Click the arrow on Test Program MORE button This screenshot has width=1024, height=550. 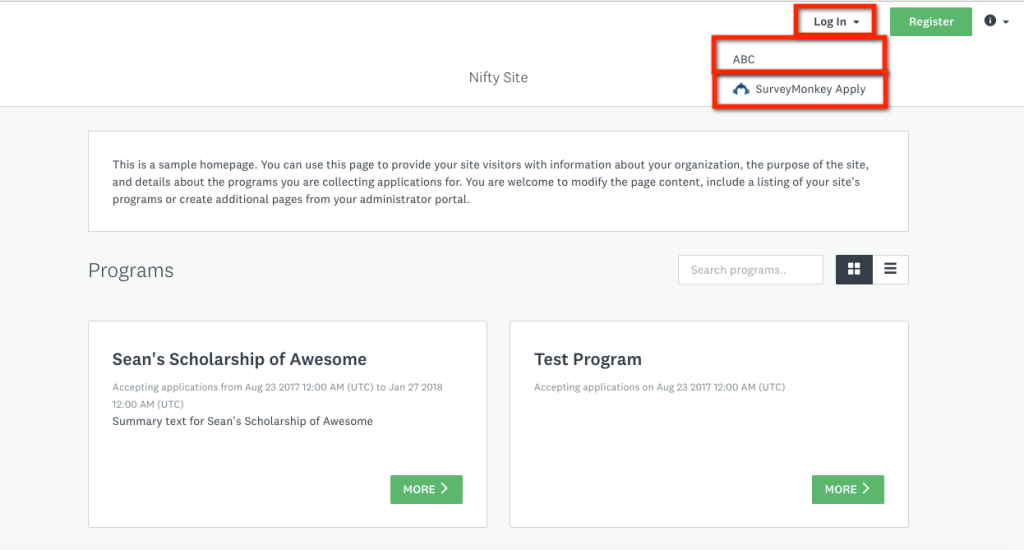(866, 489)
